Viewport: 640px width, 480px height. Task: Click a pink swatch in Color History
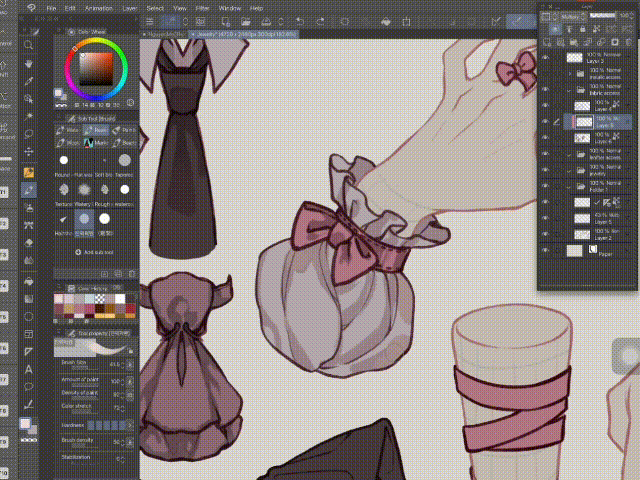pyautogui.click(x=90, y=307)
